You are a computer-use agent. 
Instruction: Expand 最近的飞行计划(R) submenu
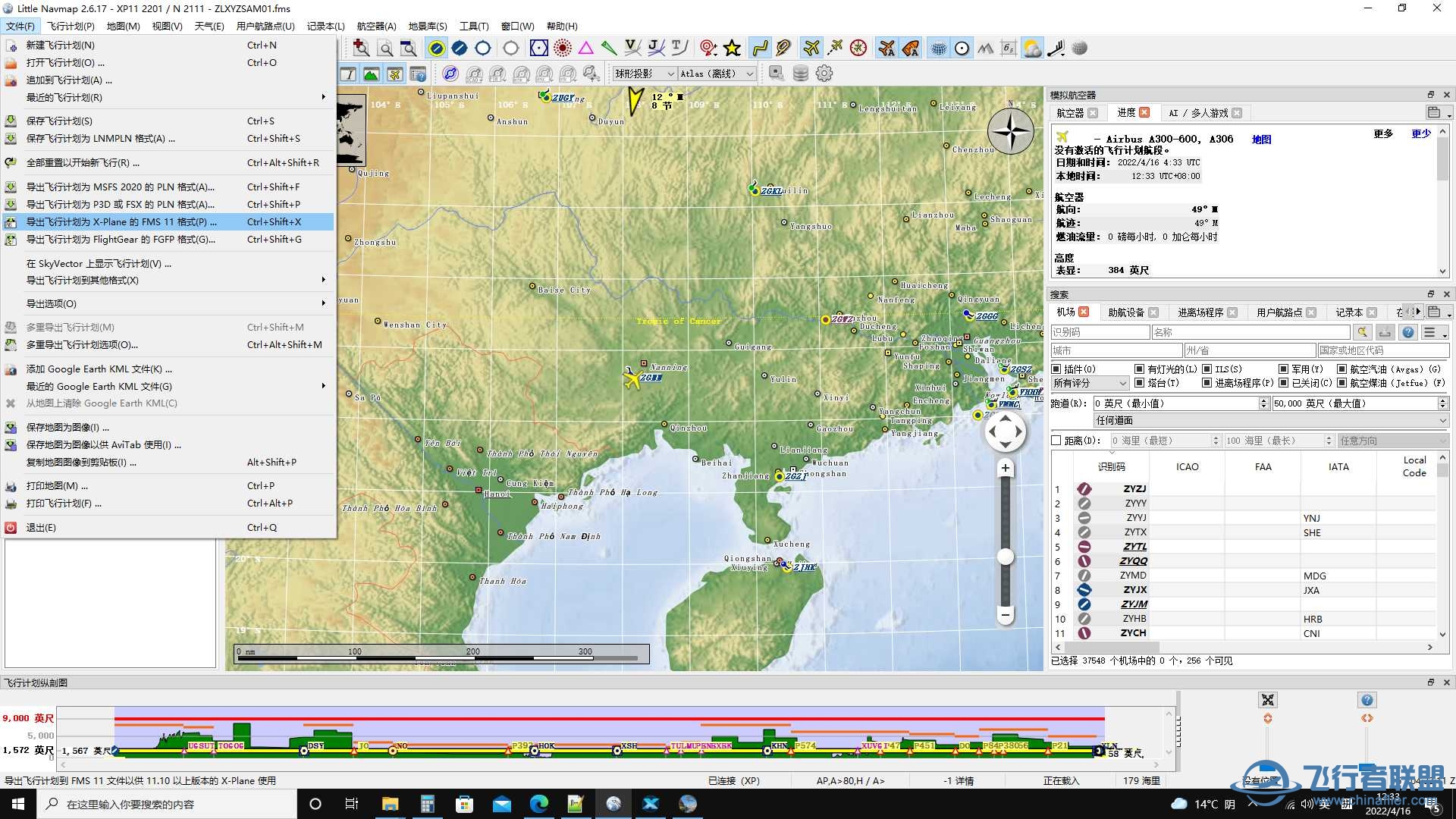coord(168,97)
